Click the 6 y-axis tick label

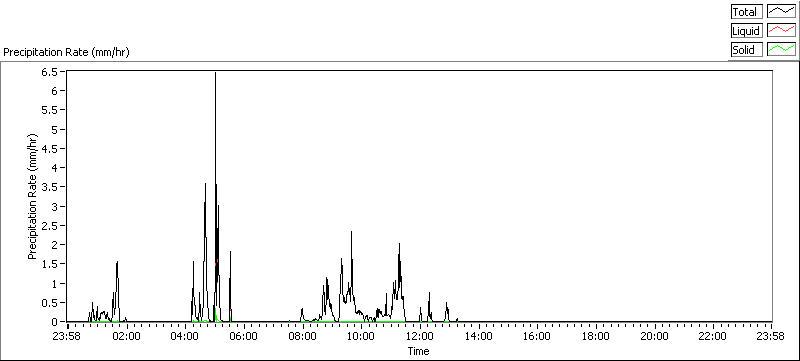pyautogui.click(x=54, y=91)
